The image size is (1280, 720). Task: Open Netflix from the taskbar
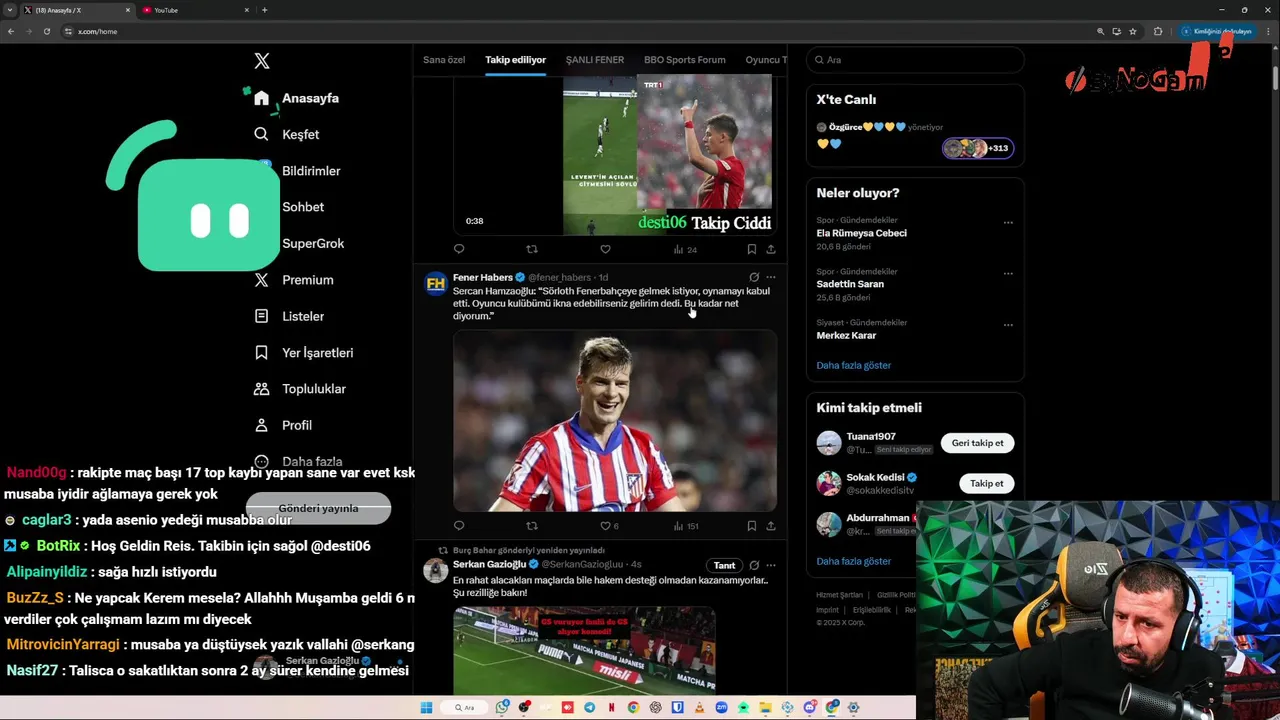611,708
